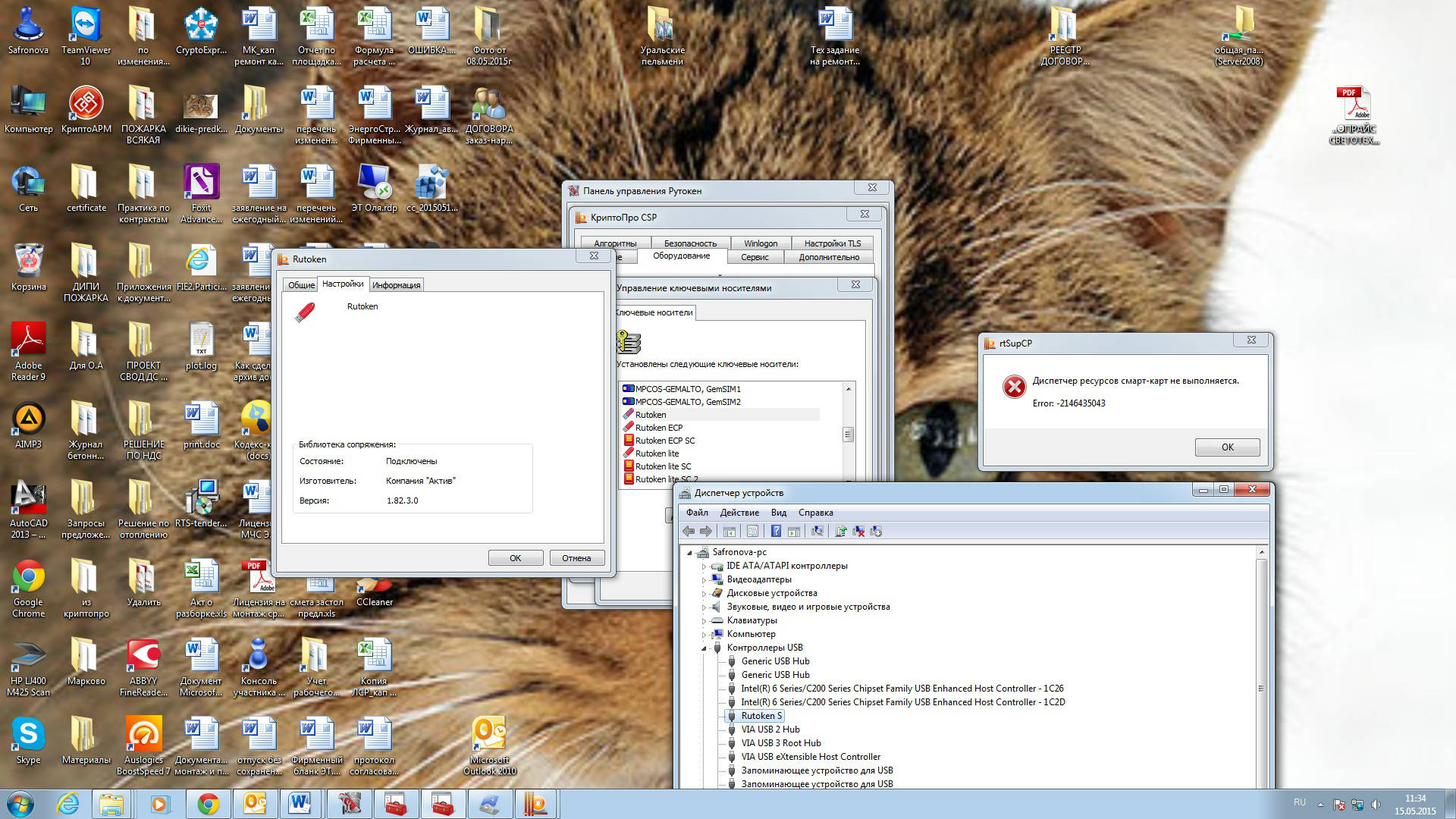The width and height of the screenshot is (1456, 819).
Task: Click Отмена in the Rutoken dialog
Action: coord(576,558)
